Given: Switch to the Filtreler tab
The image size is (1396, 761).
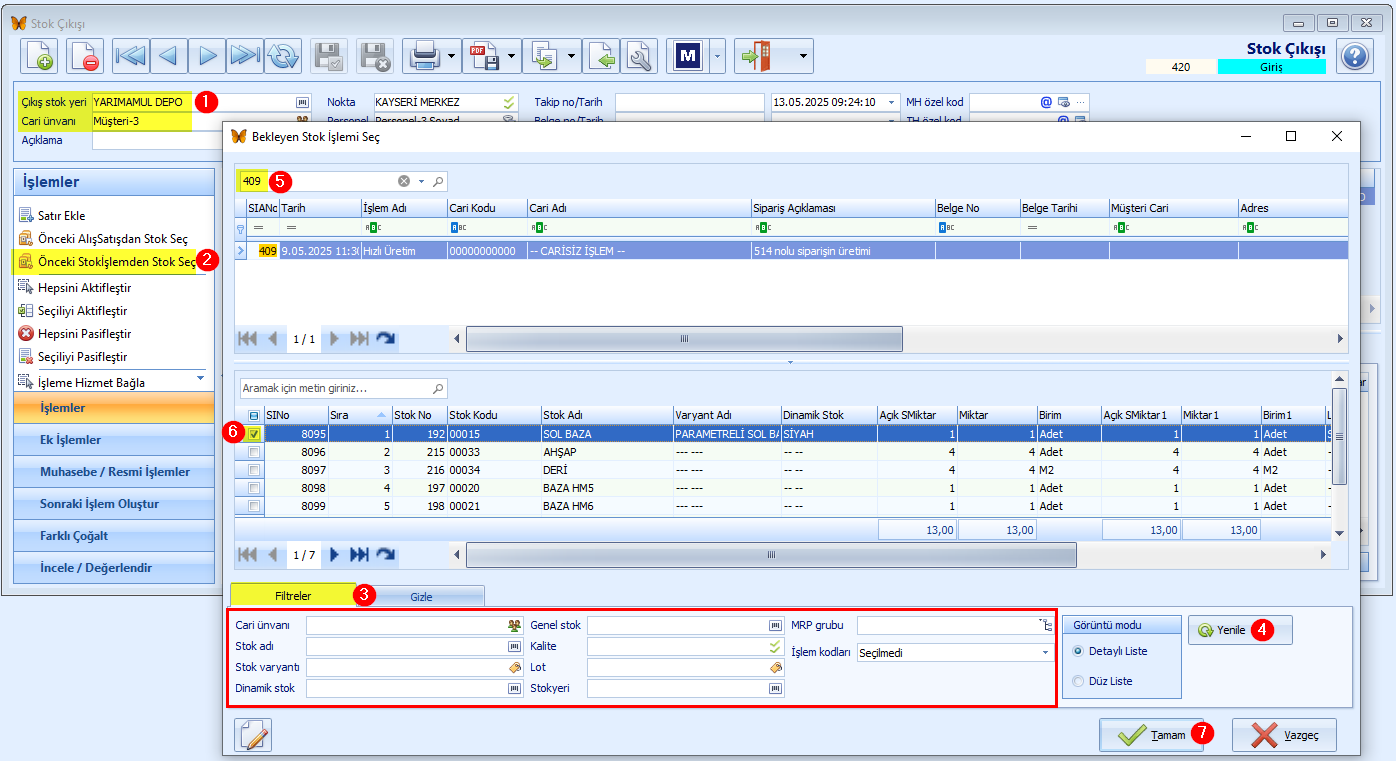Looking at the screenshot, I should click(293, 595).
